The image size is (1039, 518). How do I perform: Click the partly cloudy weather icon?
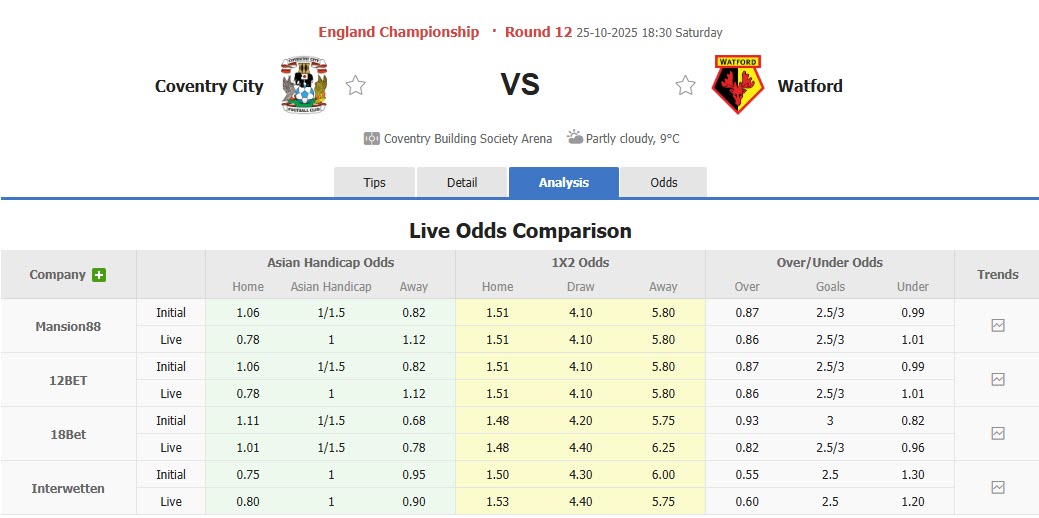point(575,138)
